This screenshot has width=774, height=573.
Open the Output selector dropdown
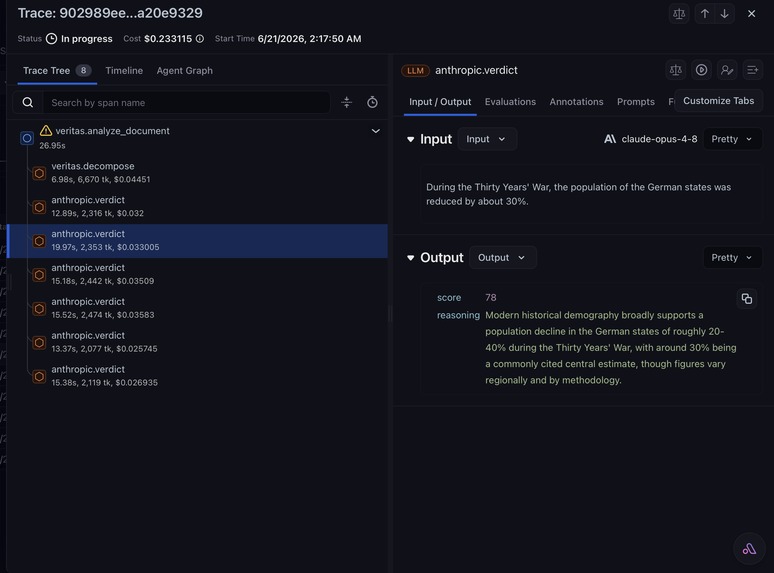503,258
